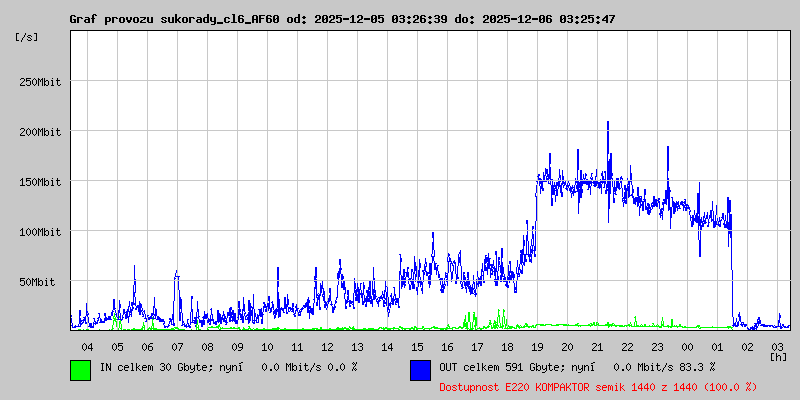This screenshot has width=800, height=400.
Task: Click the [h] hours axis label
Action: (x=778, y=356)
